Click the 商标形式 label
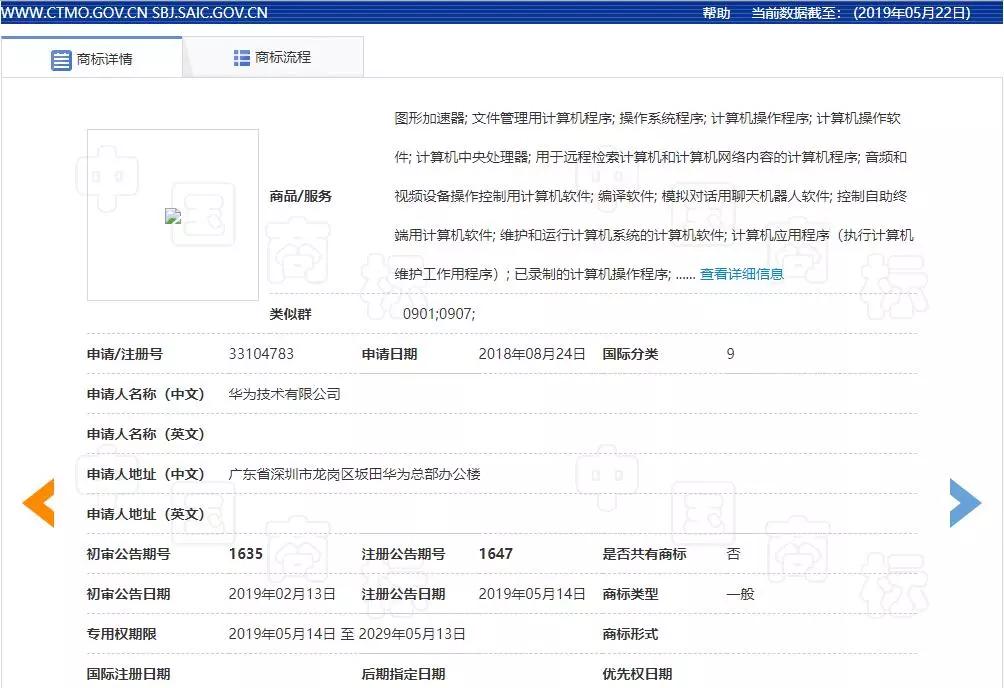 pos(630,634)
